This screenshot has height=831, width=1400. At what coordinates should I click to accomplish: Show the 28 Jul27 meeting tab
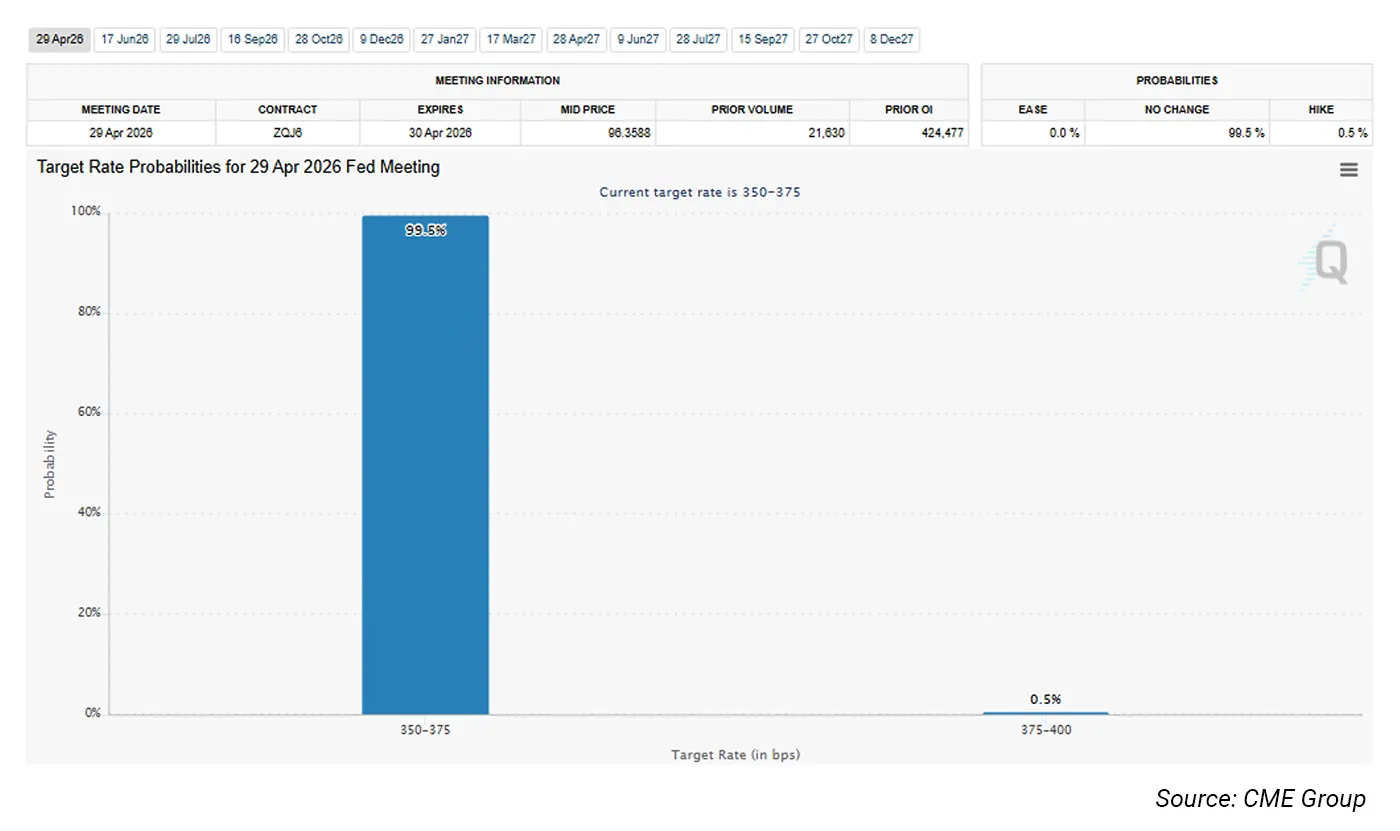[698, 40]
